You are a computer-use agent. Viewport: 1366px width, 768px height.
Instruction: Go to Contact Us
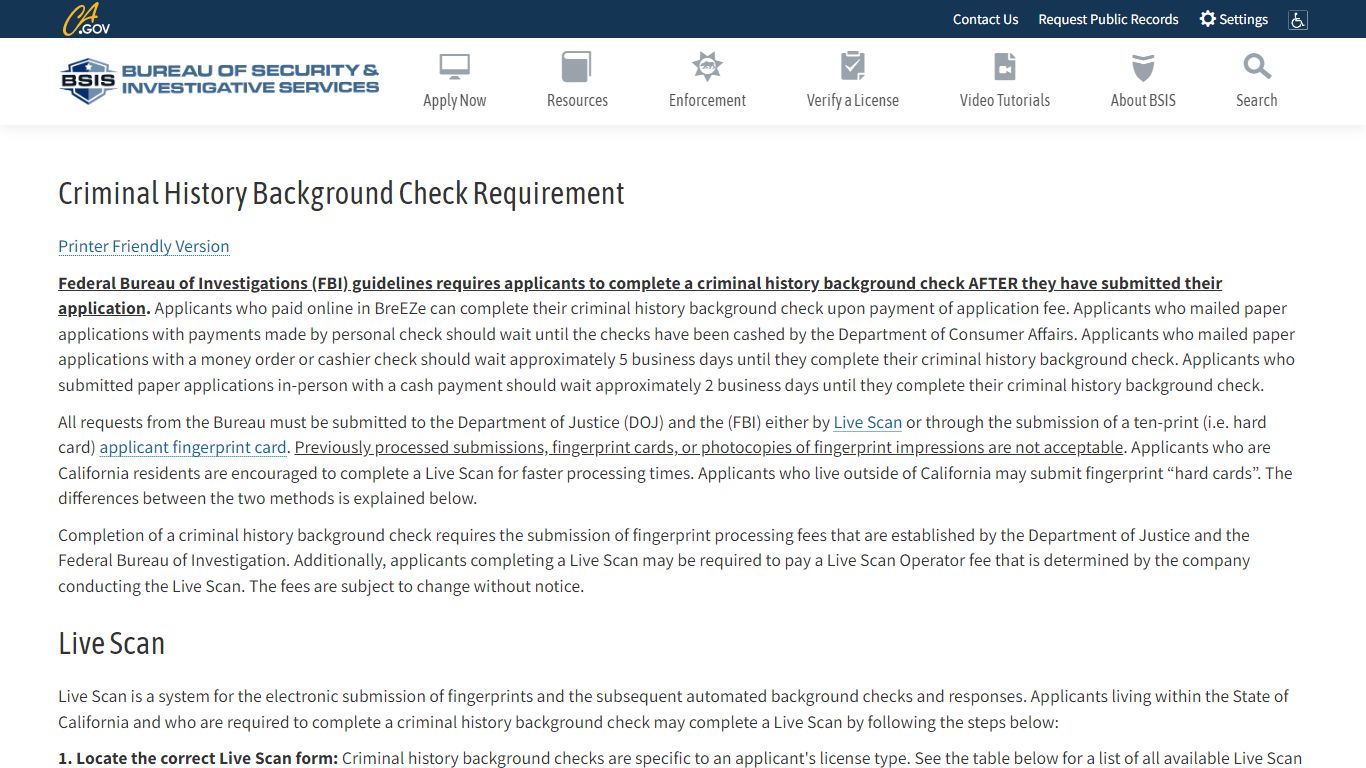(985, 19)
